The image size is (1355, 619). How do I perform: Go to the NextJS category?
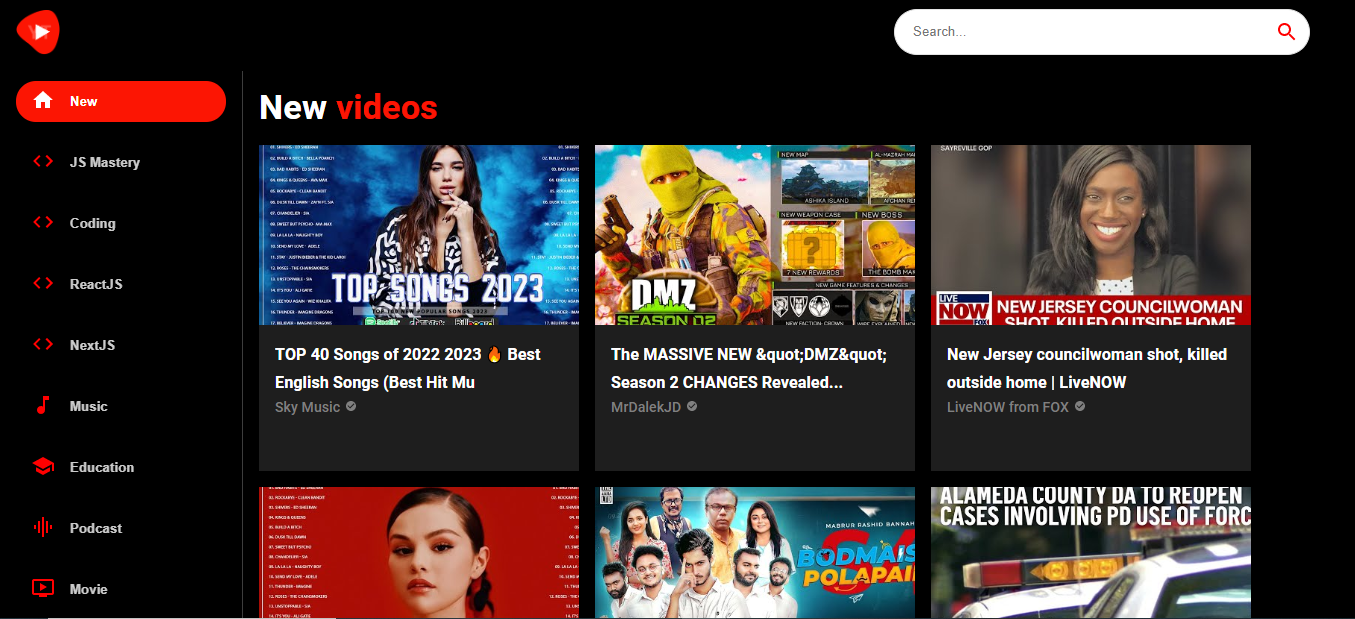click(92, 345)
